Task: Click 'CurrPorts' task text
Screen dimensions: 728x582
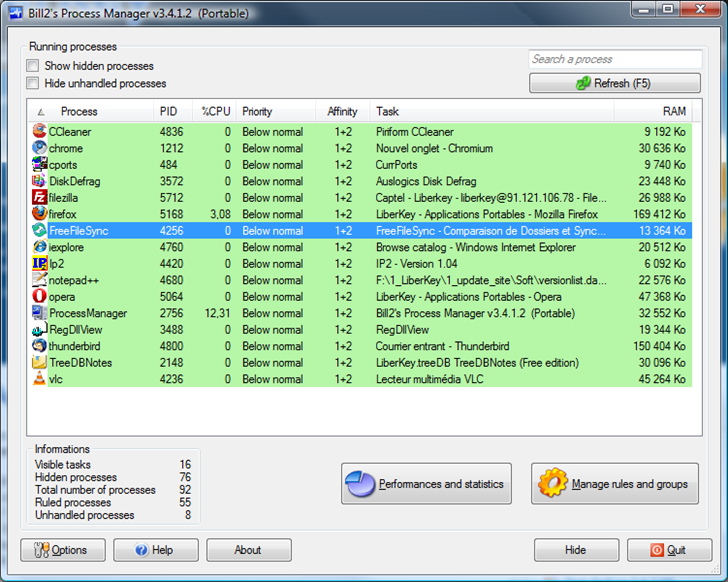Action: coord(396,165)
